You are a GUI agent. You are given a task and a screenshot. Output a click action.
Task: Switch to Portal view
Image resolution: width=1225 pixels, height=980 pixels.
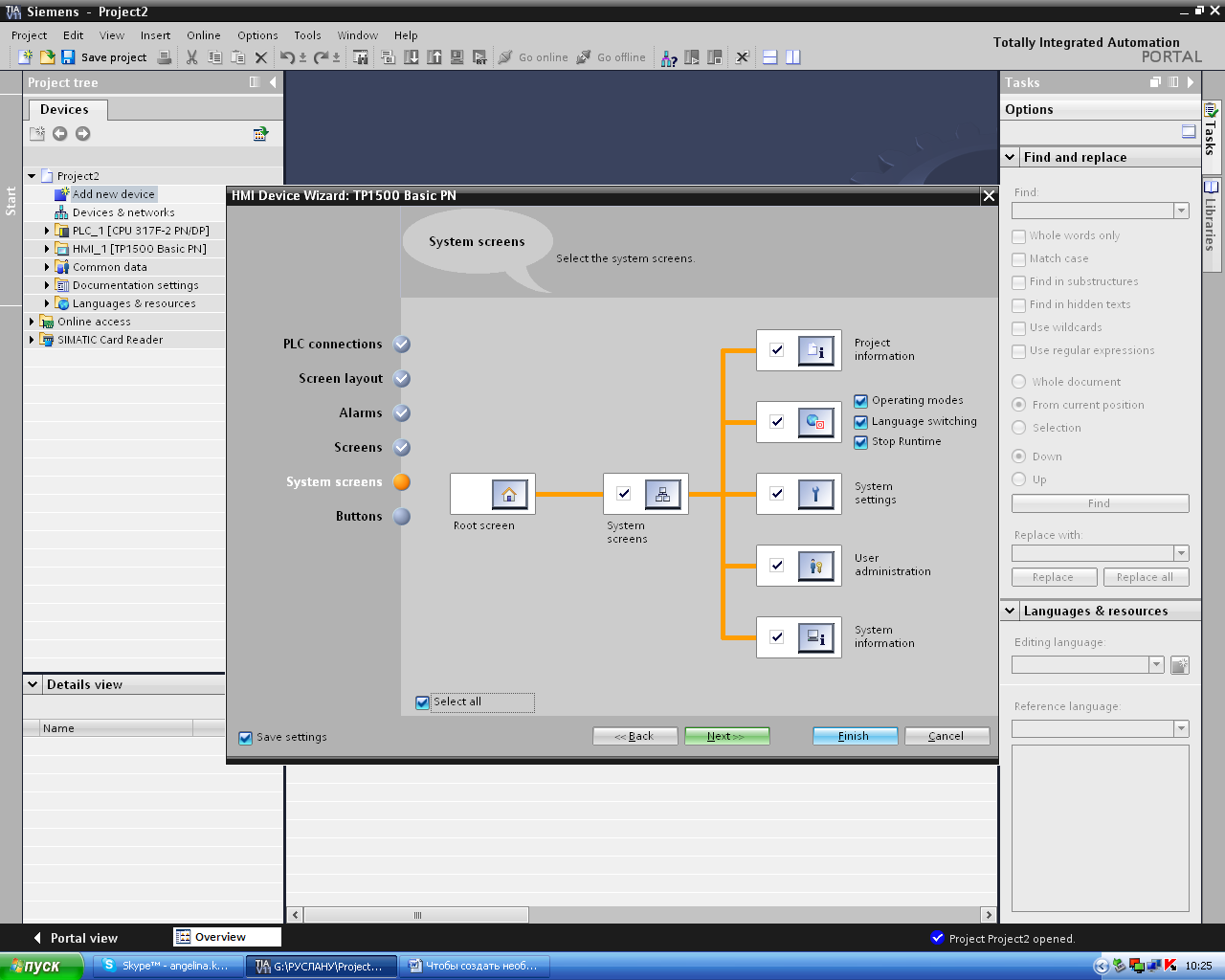(76, 938)
